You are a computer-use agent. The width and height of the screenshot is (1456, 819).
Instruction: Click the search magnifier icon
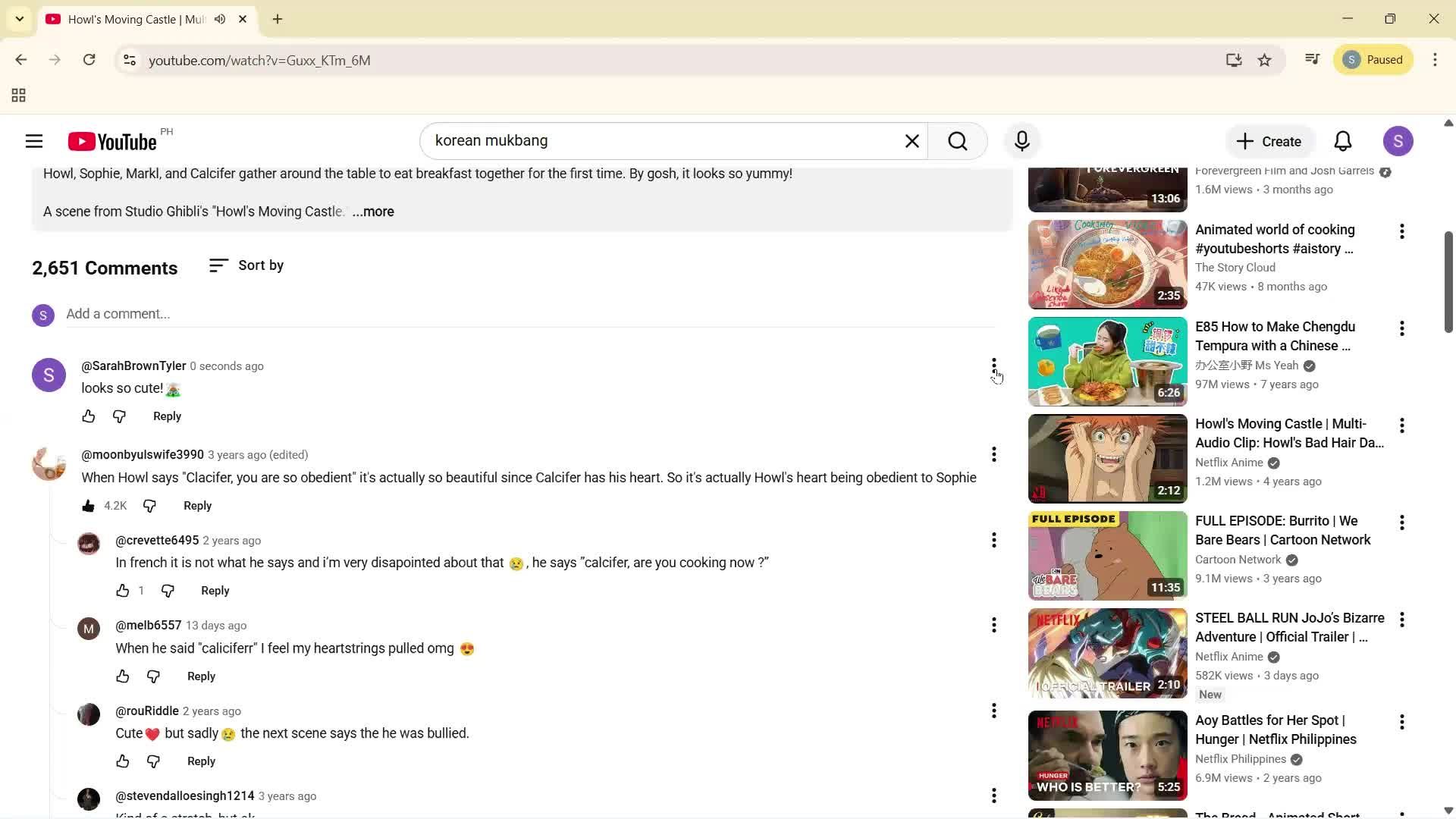point(958,141)
